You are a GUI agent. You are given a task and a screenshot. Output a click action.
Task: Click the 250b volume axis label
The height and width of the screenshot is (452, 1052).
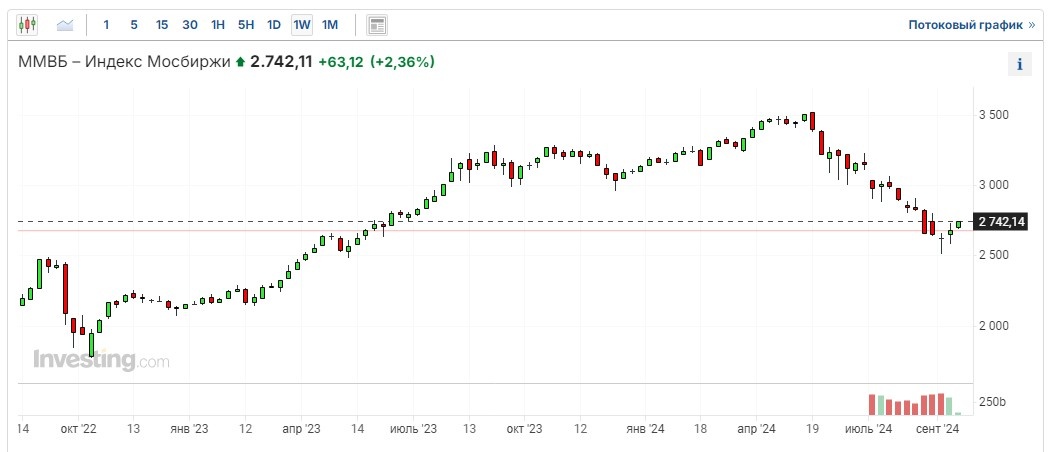pyautogui.click(x=994, y=402)
